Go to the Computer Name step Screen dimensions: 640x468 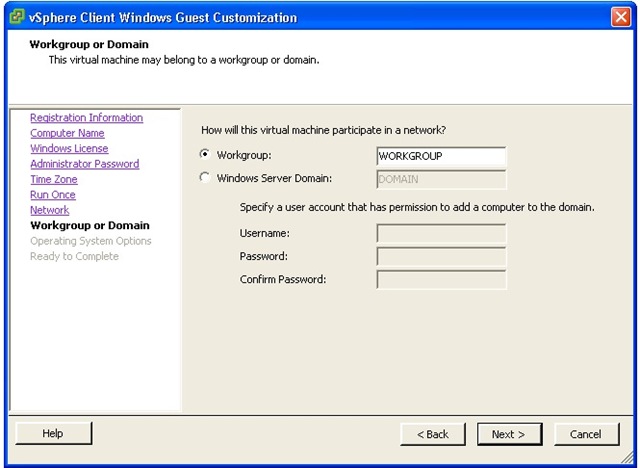(x=67, y=133)
